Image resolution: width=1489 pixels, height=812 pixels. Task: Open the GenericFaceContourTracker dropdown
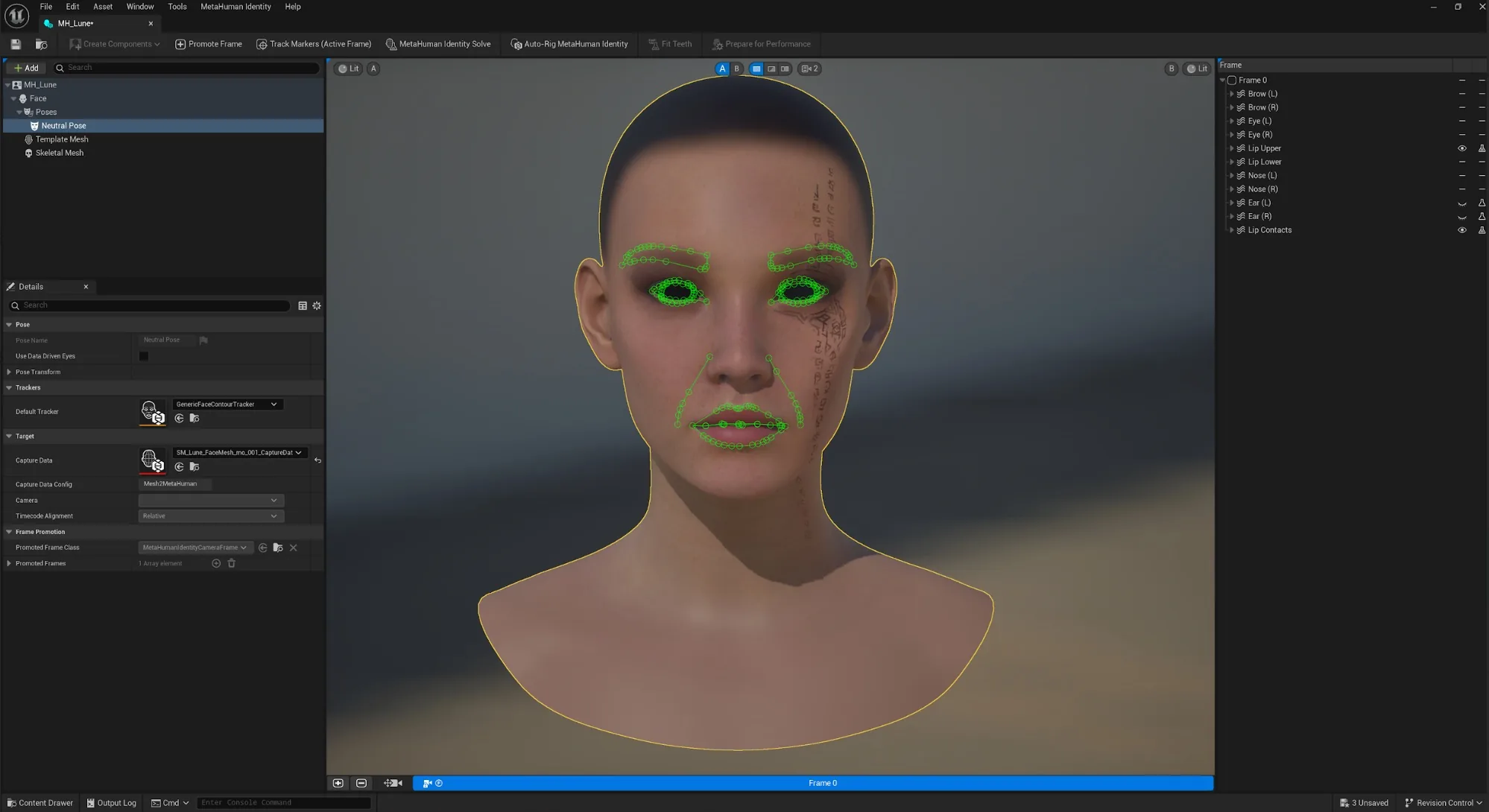pos(227,405)
